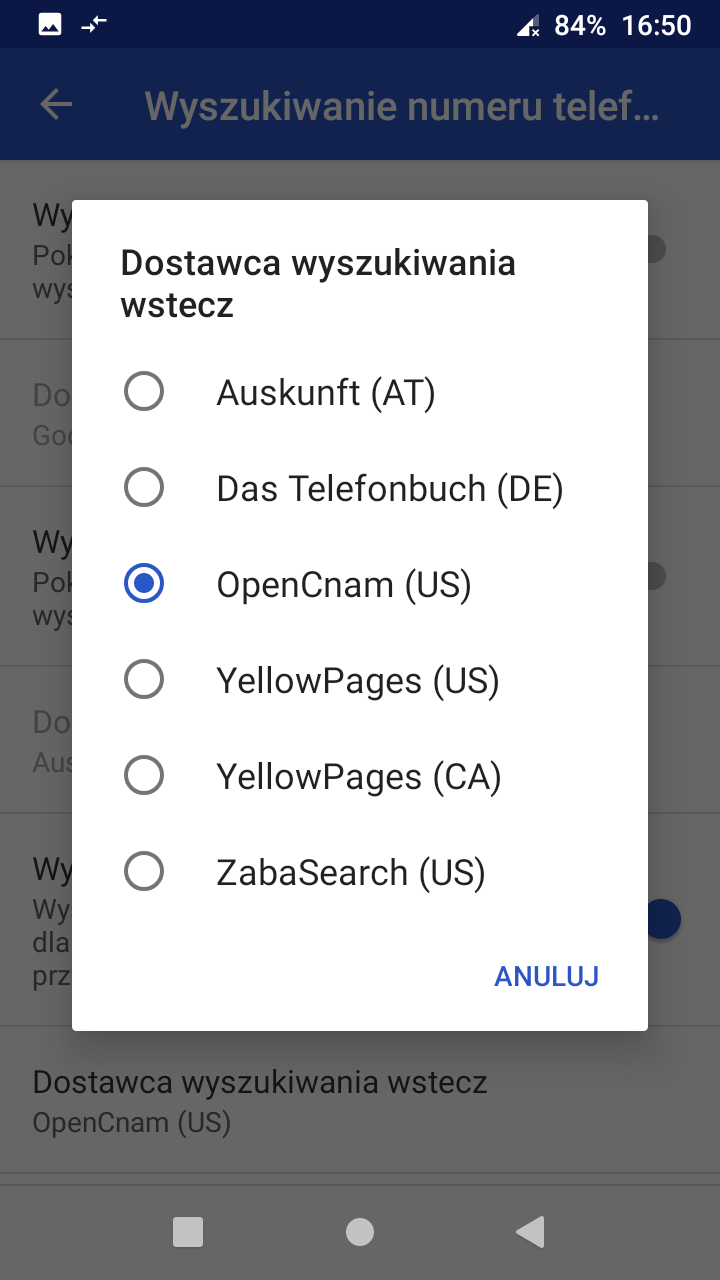Select the OpenCnam (US) radio button
This screenshot has width=720, height=1280.
point(144,584)
